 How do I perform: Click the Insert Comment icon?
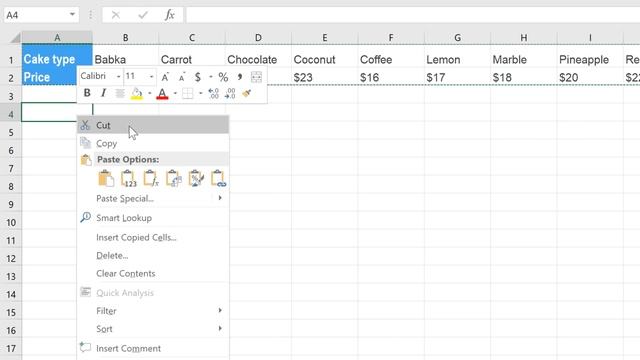pyautogui.click(x=85, y=348)
